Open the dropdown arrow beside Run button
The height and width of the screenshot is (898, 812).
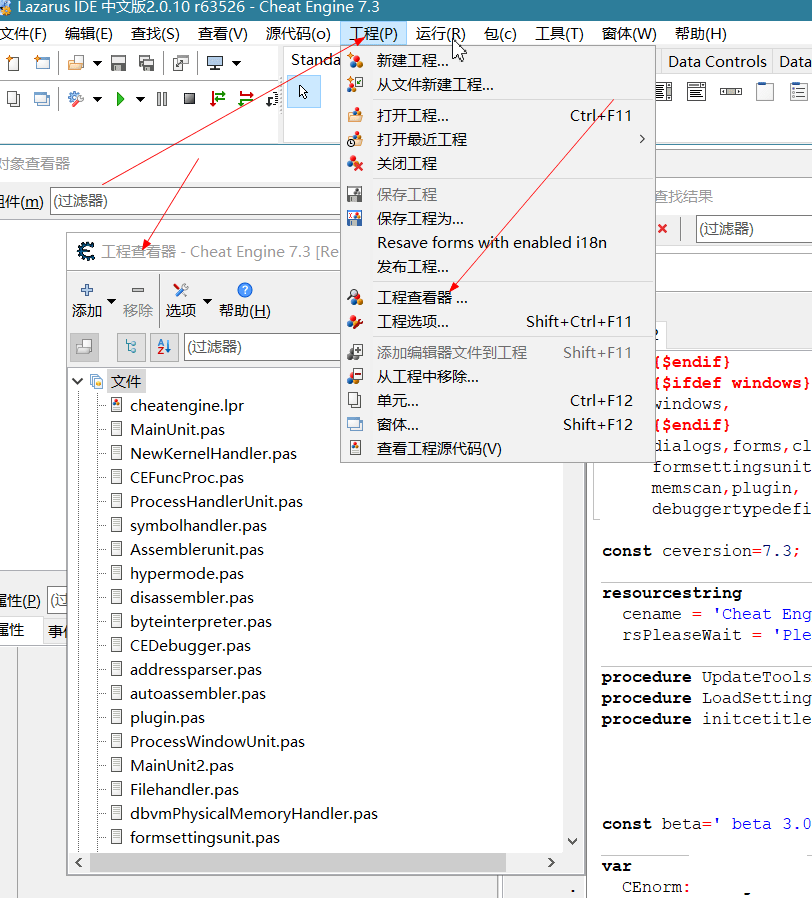tap(140, 100)
